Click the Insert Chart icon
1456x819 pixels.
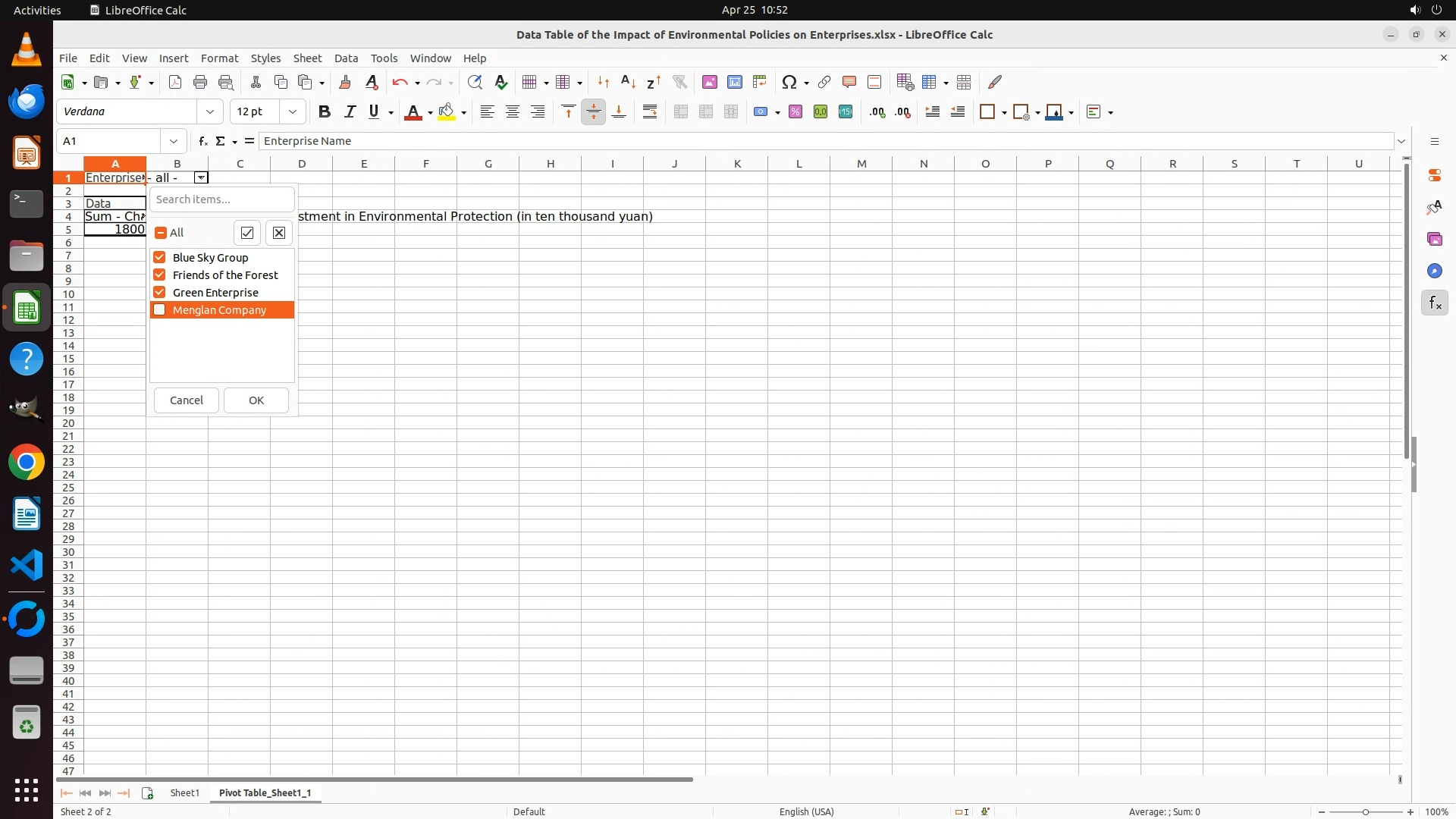click(734, 82)
